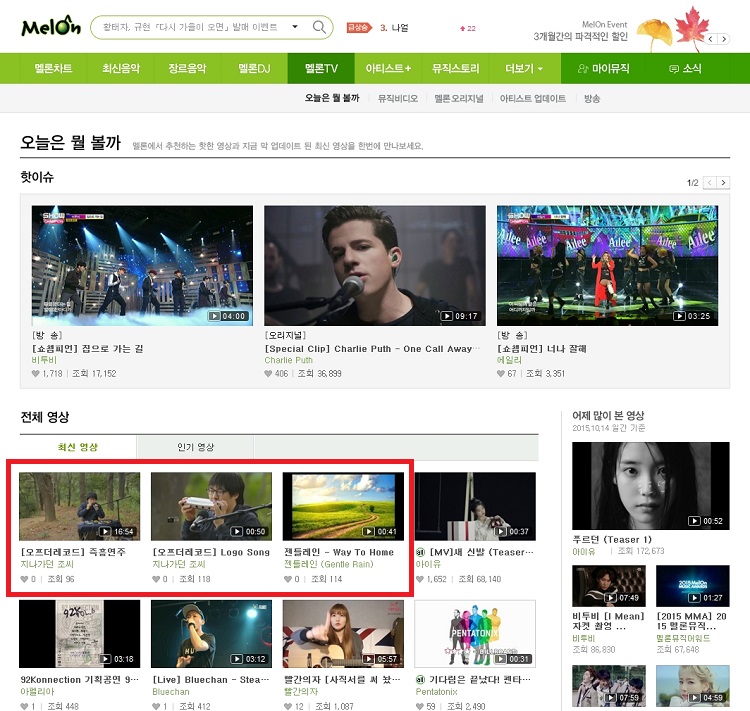
Task: Open the MelOn Event discount banner
Action: 580,31
